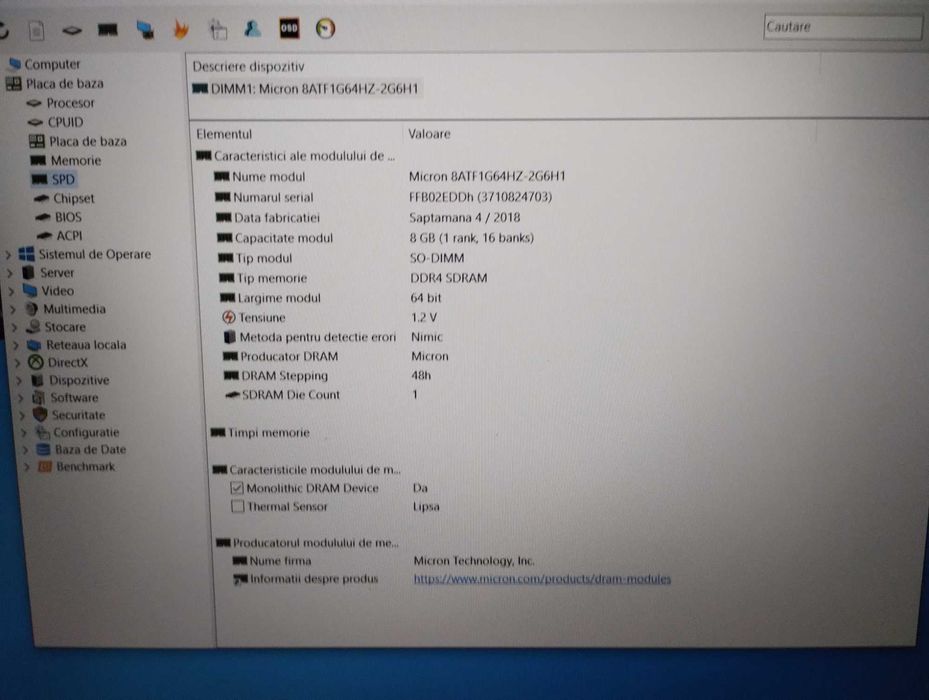
Task: Select the DRAM Stepping row
Action: click(x=328, y=376)
